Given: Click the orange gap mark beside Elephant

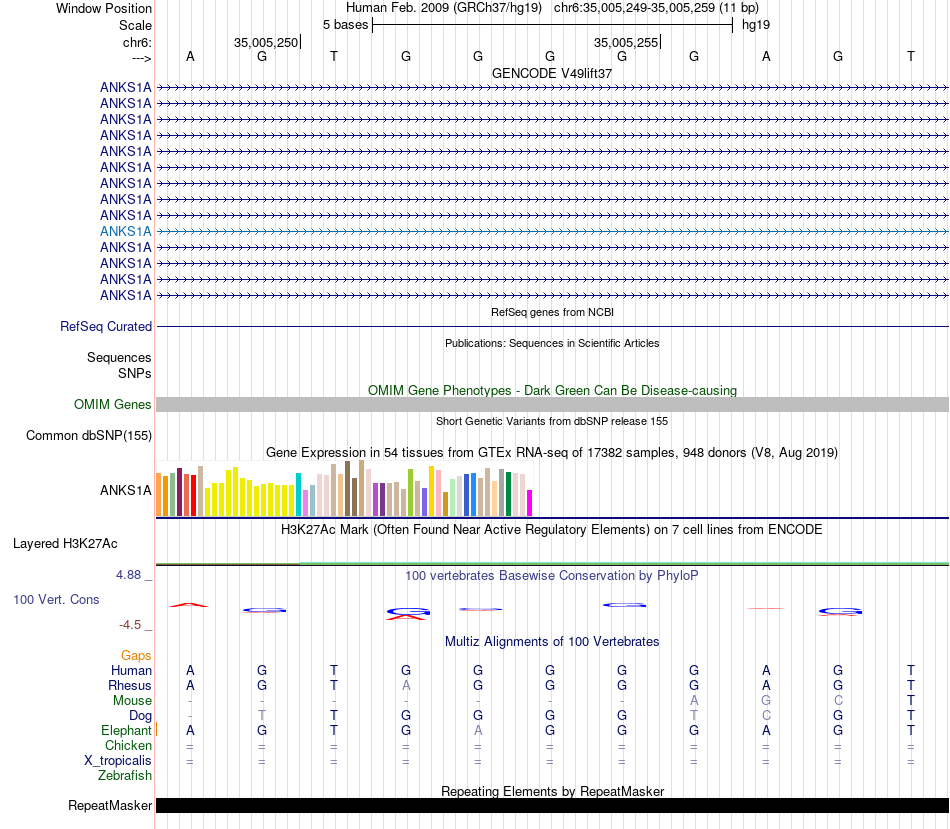Looking at the screenshot, I should tap(156, 729).
